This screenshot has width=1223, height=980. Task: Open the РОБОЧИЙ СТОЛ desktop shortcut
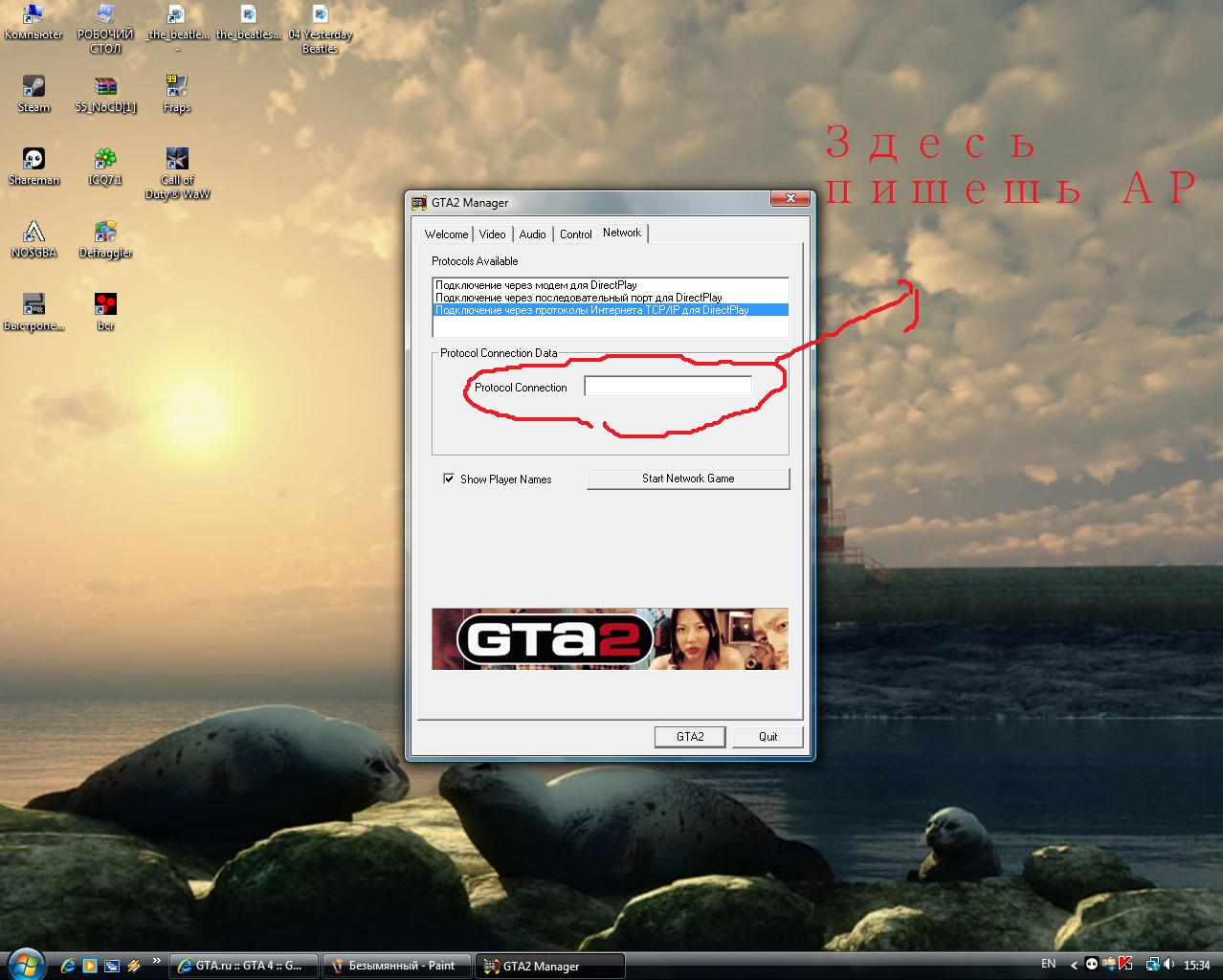coord(105,29)
